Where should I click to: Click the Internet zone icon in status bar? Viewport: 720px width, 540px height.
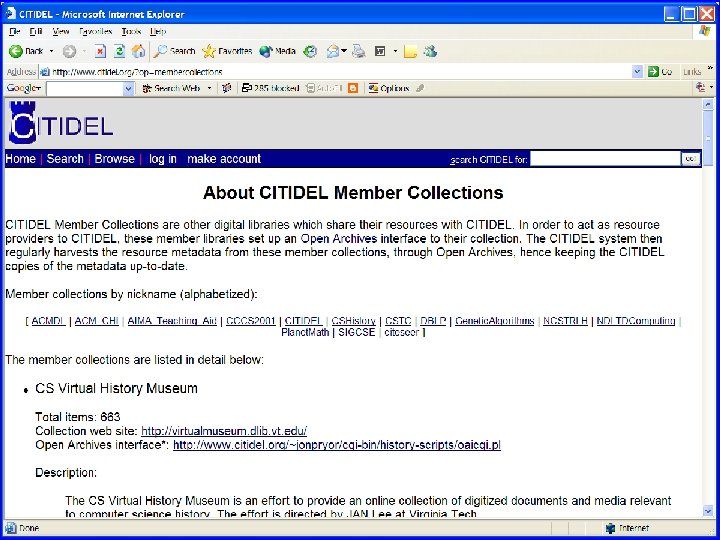[610, 529]
